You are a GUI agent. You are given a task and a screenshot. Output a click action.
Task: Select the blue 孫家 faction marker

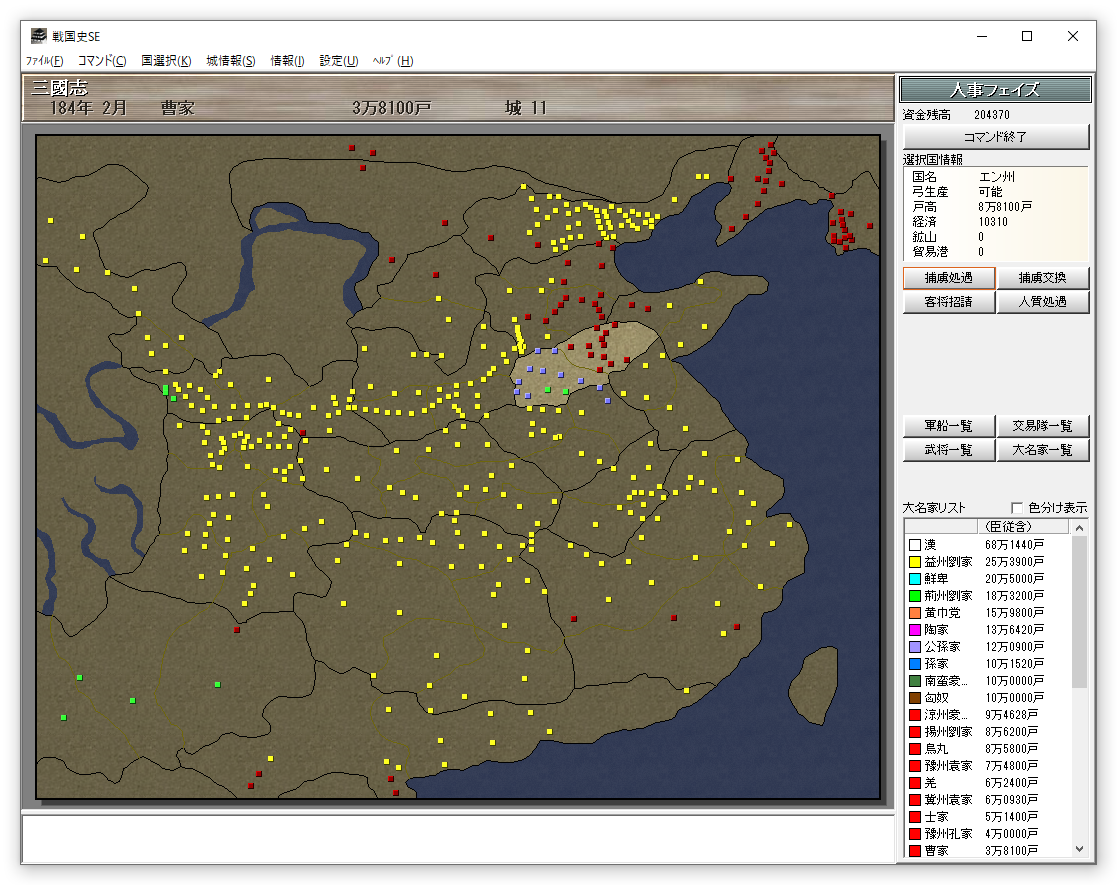914,664
